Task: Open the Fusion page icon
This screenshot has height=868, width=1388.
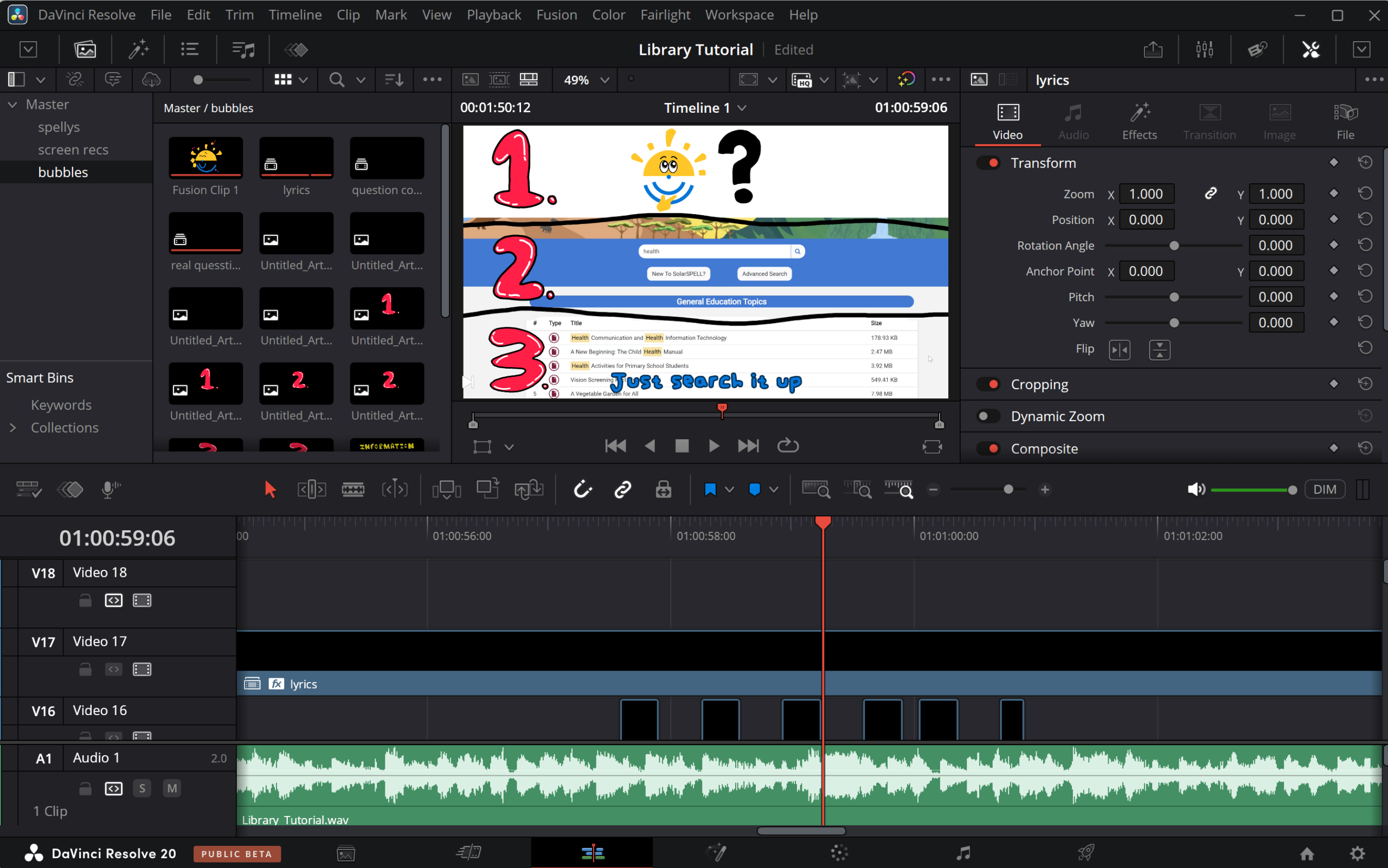Action: pos(717,853)
